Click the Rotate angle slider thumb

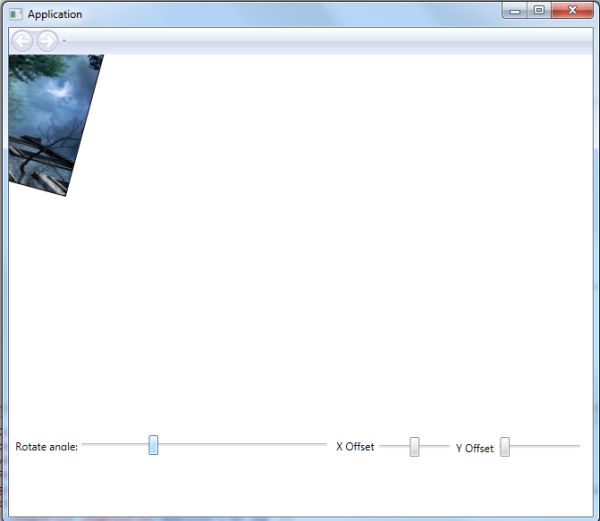(x=153, y=445)
